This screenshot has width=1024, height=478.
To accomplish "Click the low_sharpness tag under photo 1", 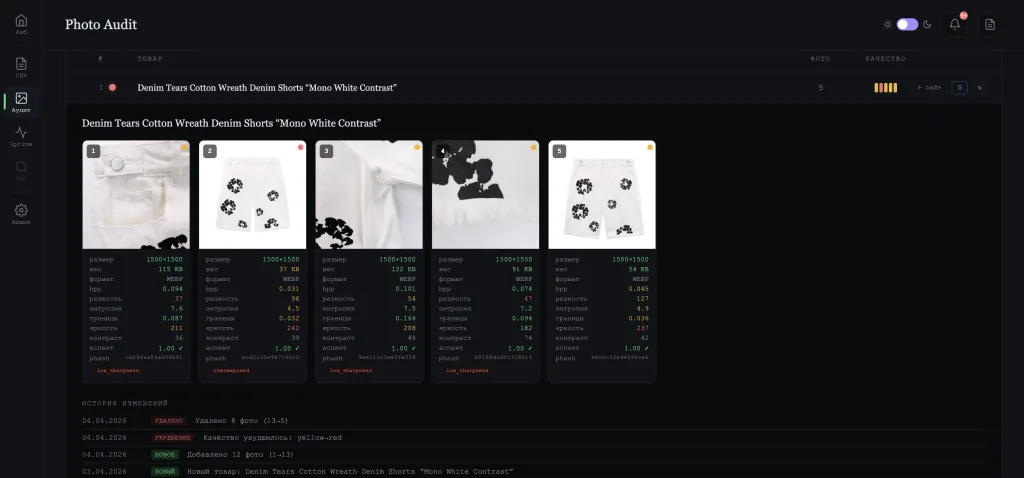I will coord(118,370).
